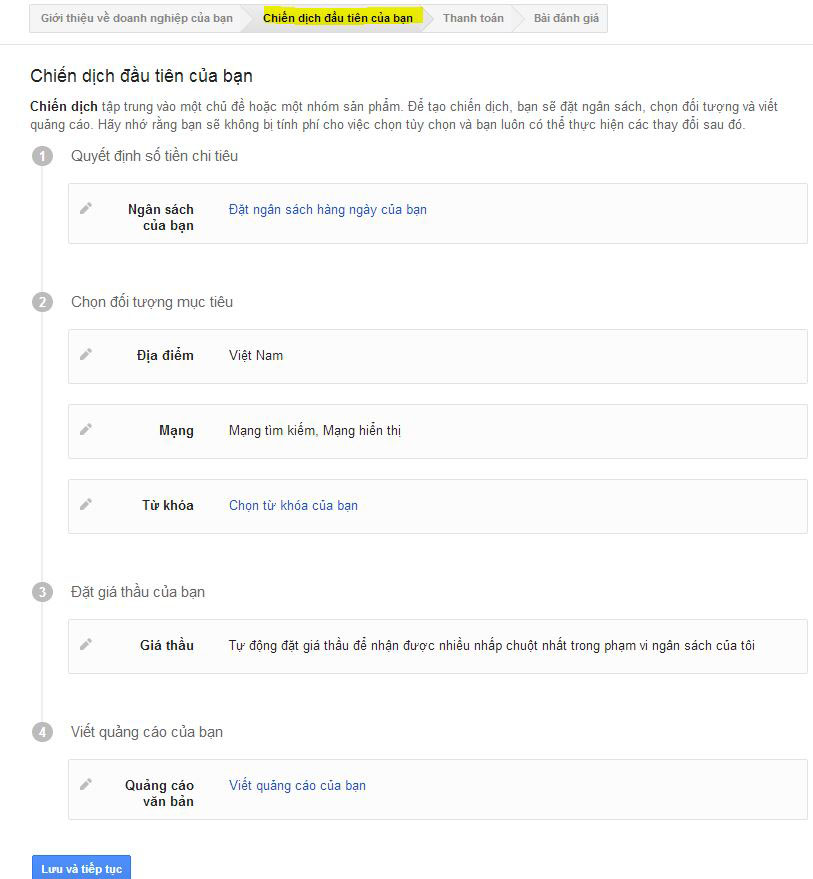Click the edit pencil next to Địa điểm
Image resolution: width=813 pixels, height=879 pixels.
[86, 354]
